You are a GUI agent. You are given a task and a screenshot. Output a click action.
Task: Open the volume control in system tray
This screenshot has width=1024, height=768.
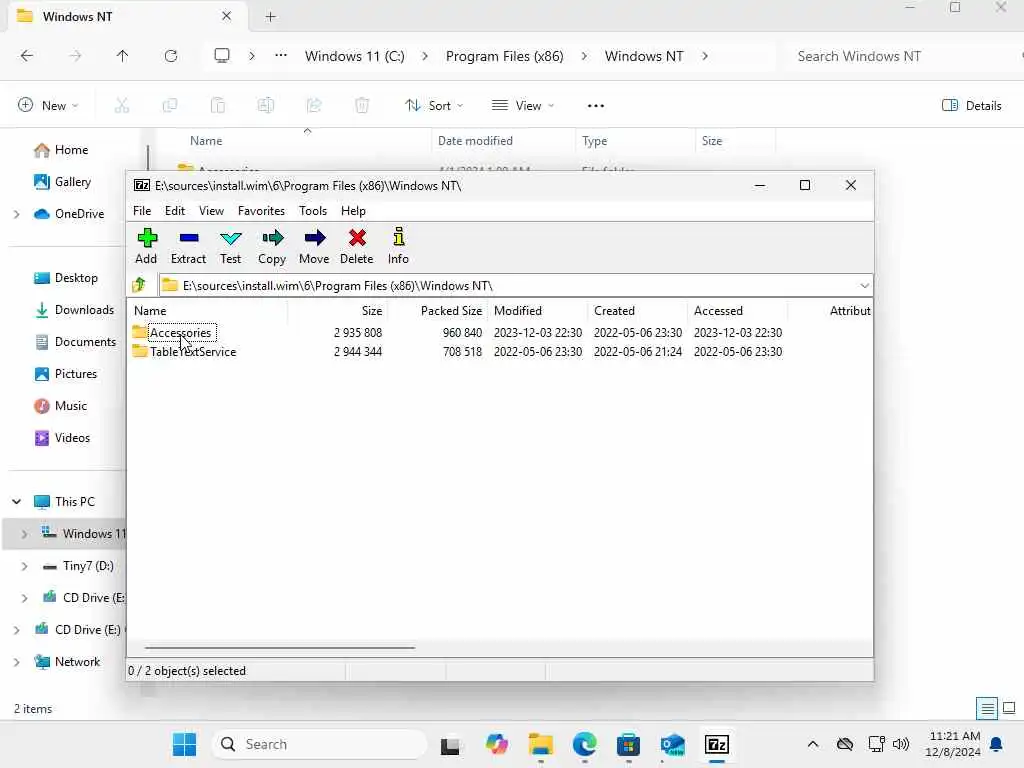pos(901,744)
